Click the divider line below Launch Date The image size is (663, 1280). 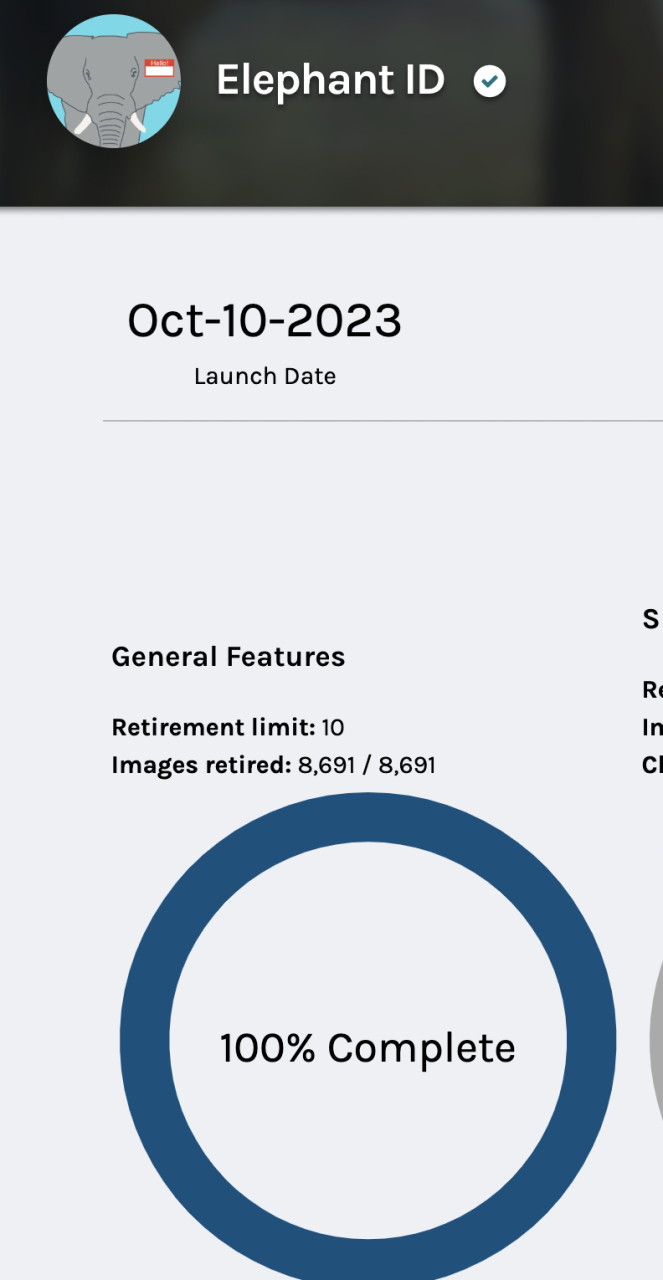[x=380, y=421]
